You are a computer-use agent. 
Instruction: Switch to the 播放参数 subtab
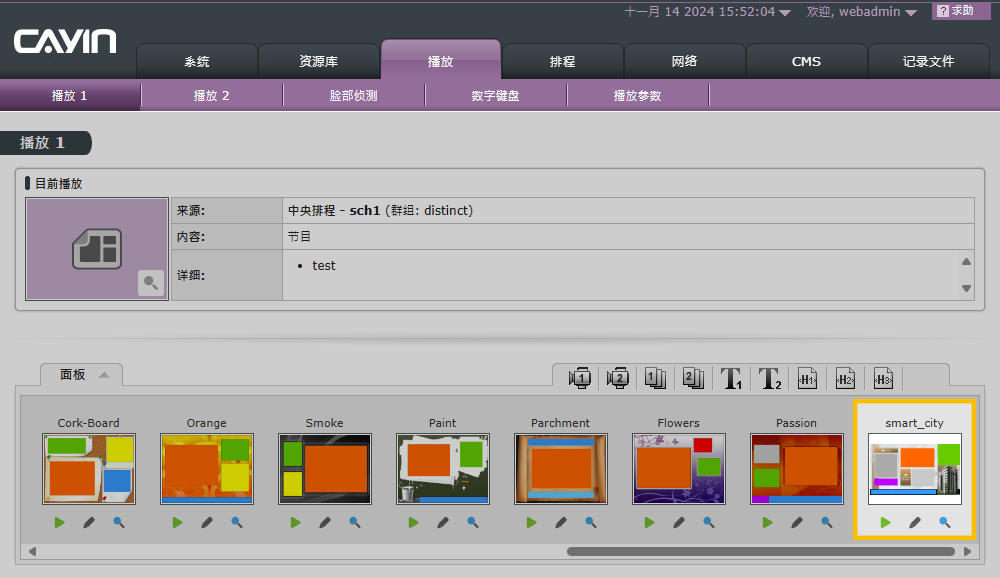pos(638,96)
